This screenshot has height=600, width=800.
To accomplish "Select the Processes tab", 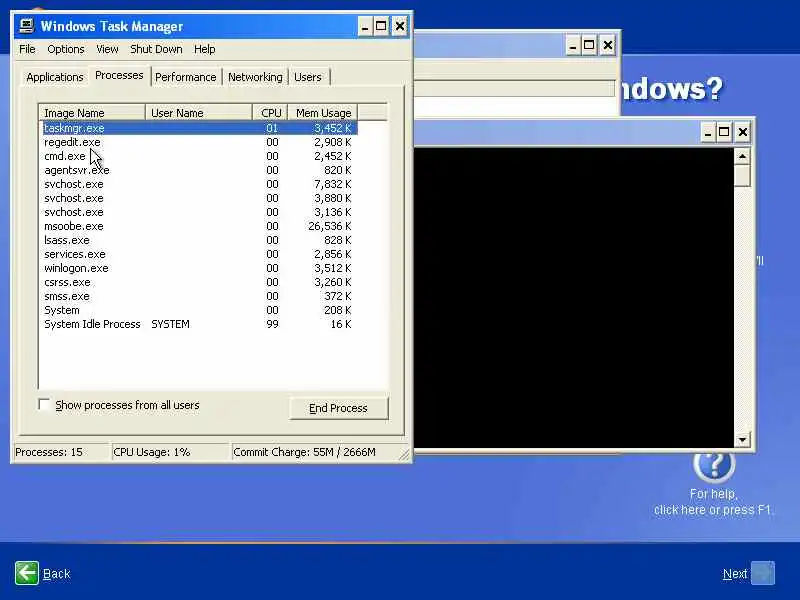I will coord(119,76).
